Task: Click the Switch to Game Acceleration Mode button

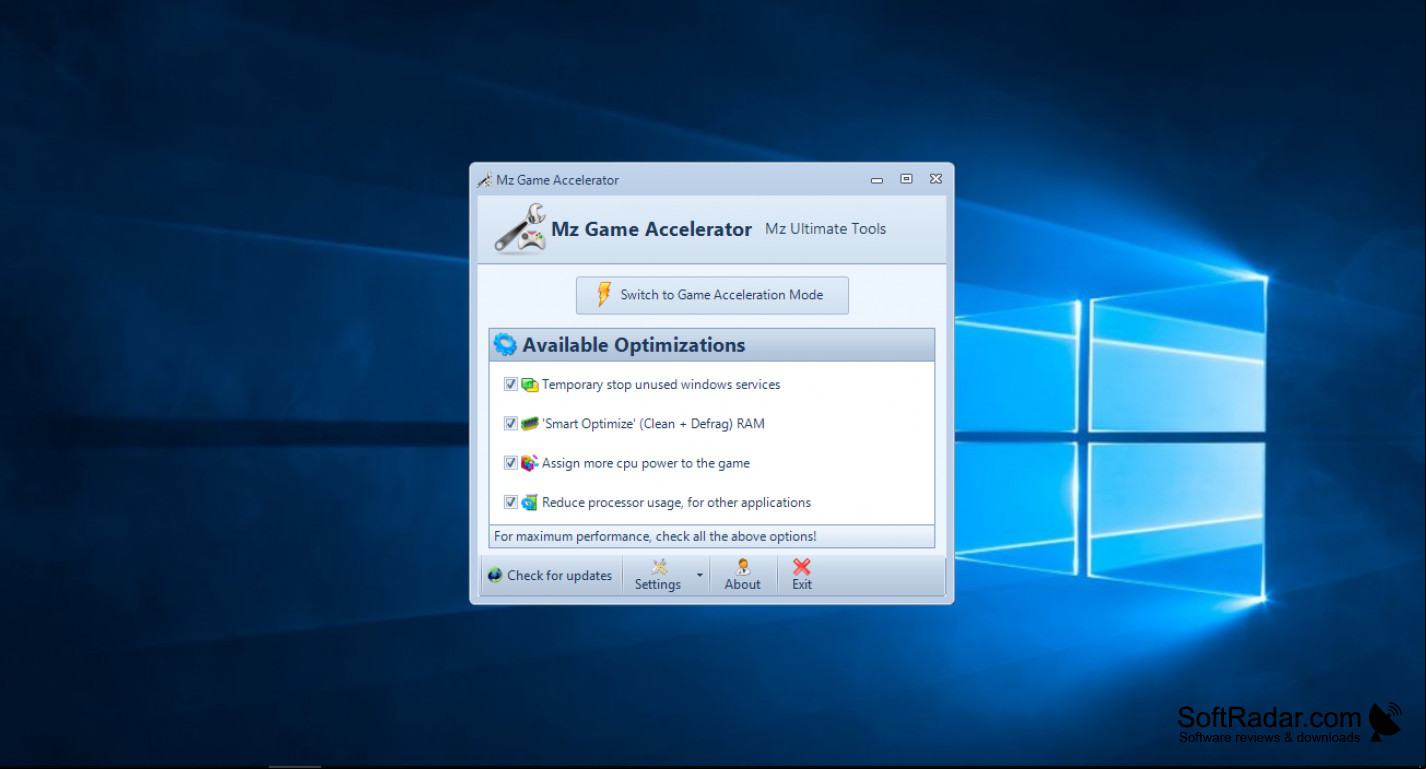Action: point(712,295)
